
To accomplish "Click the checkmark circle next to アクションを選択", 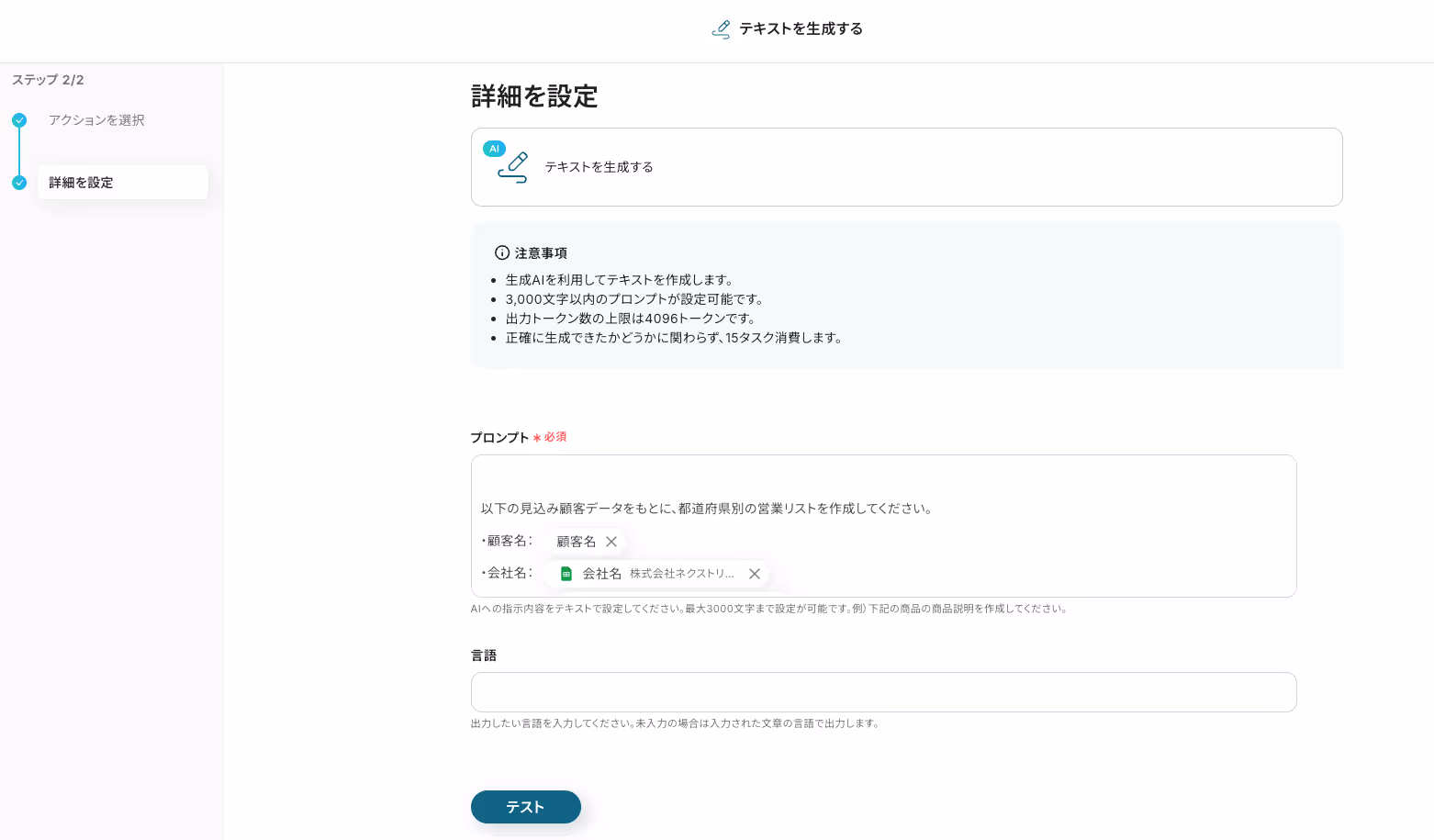I will coord(19,120).
